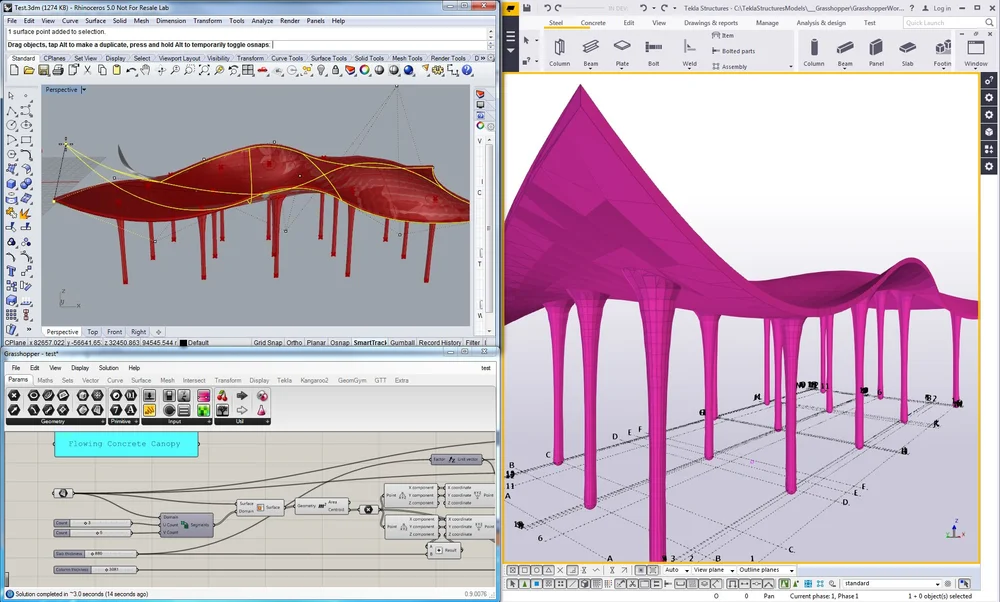
Task: Select the Plate creation tool
Action: tap(623, 48)
